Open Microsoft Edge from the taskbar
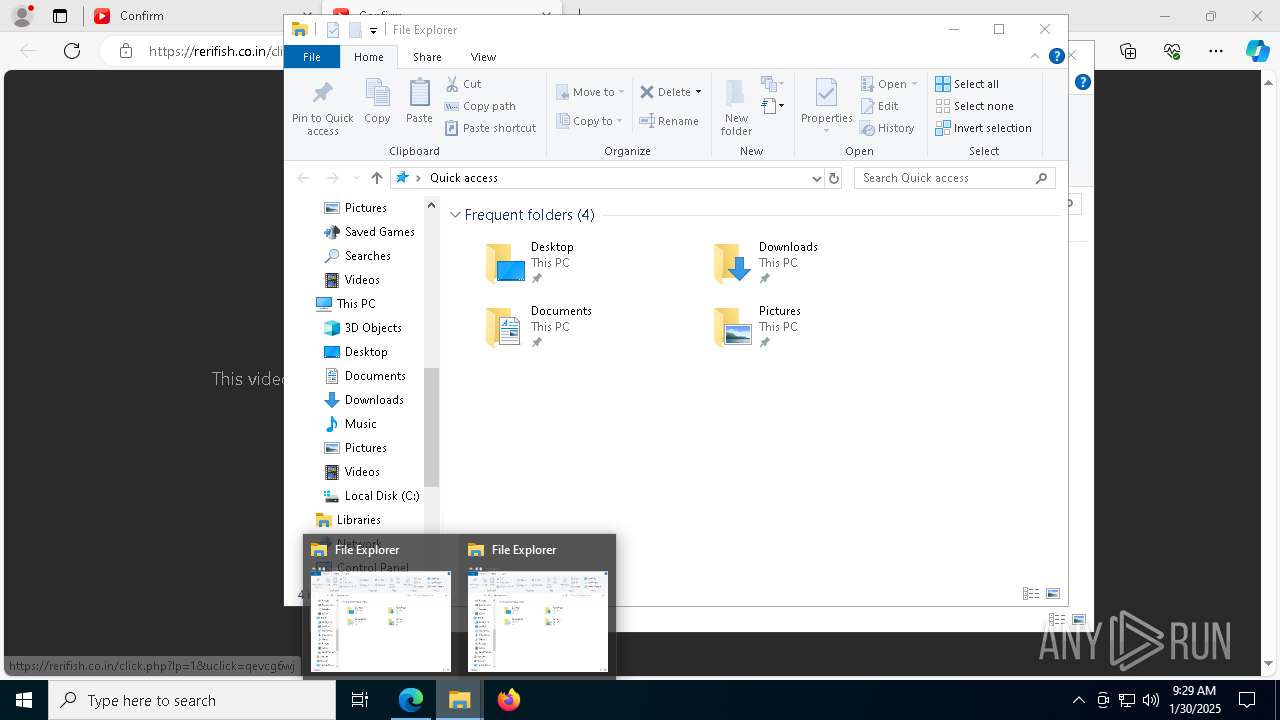This screenshot has height=720, width=1280. click(411, 700)
